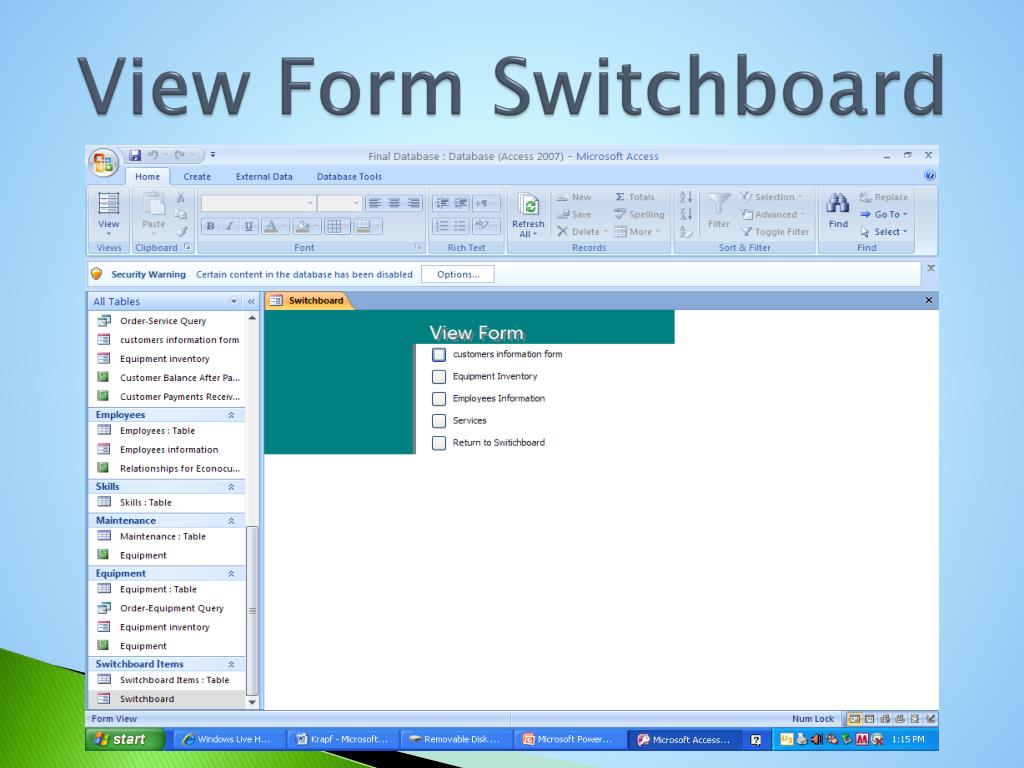
Task: Click the customers information form switchboard box
Action: click(x=439, y=355)
